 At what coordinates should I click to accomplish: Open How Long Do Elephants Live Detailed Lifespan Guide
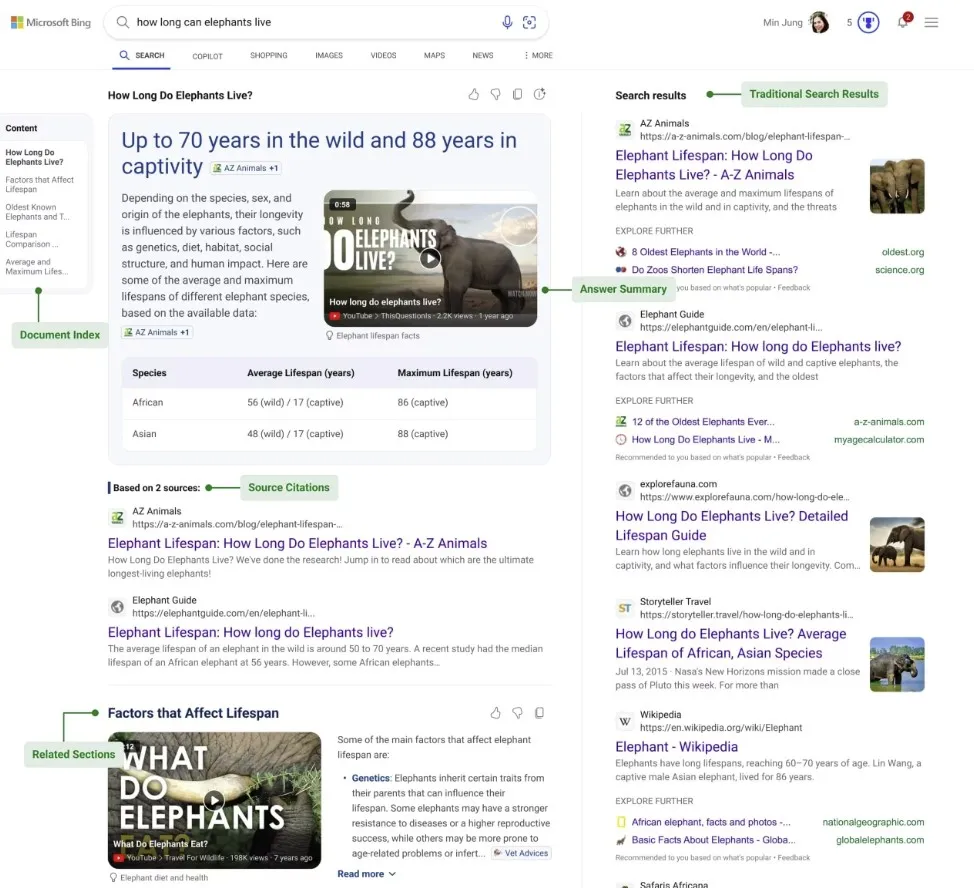(731, 525)
